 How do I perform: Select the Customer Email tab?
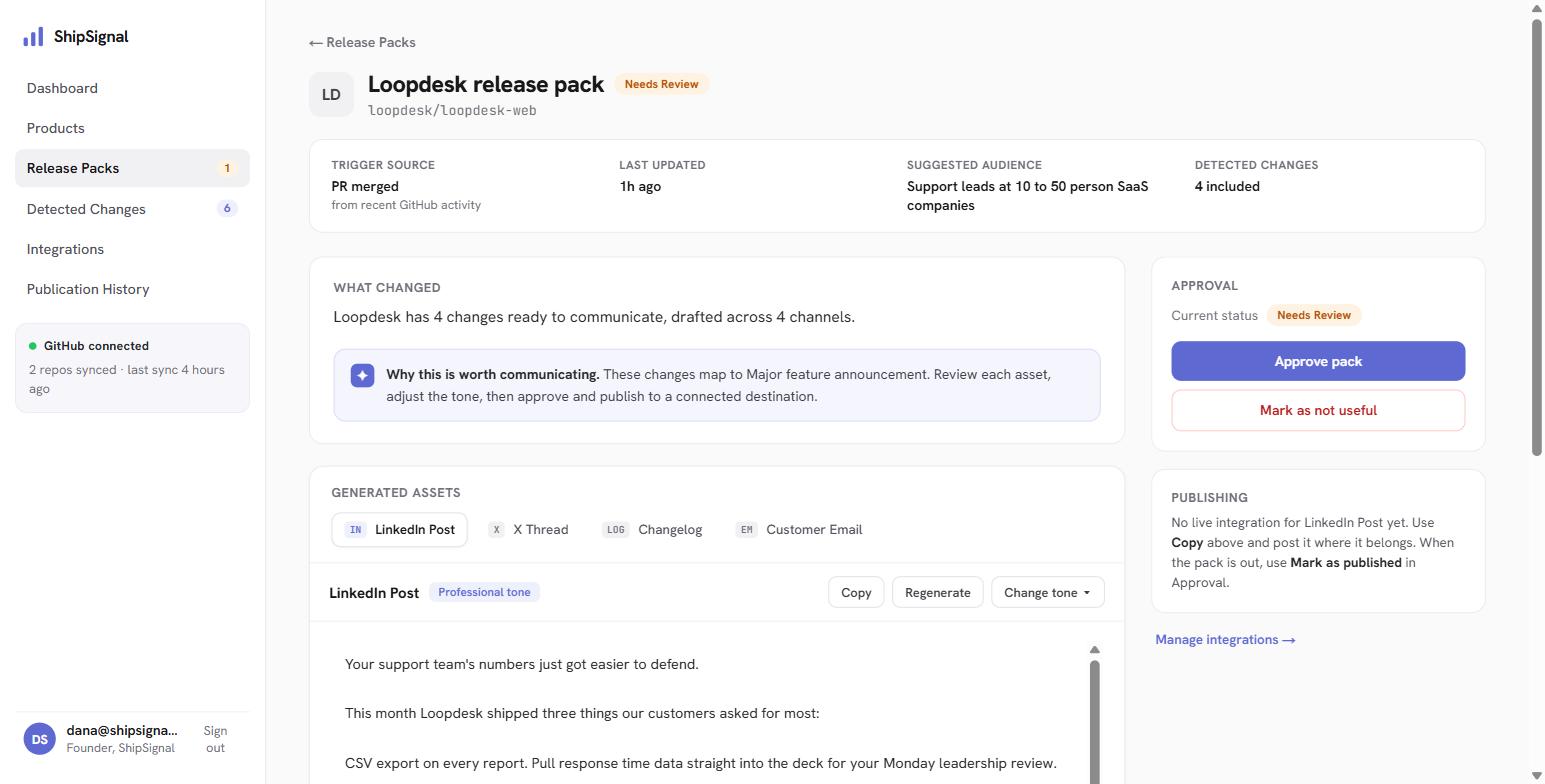click(799, 530)
